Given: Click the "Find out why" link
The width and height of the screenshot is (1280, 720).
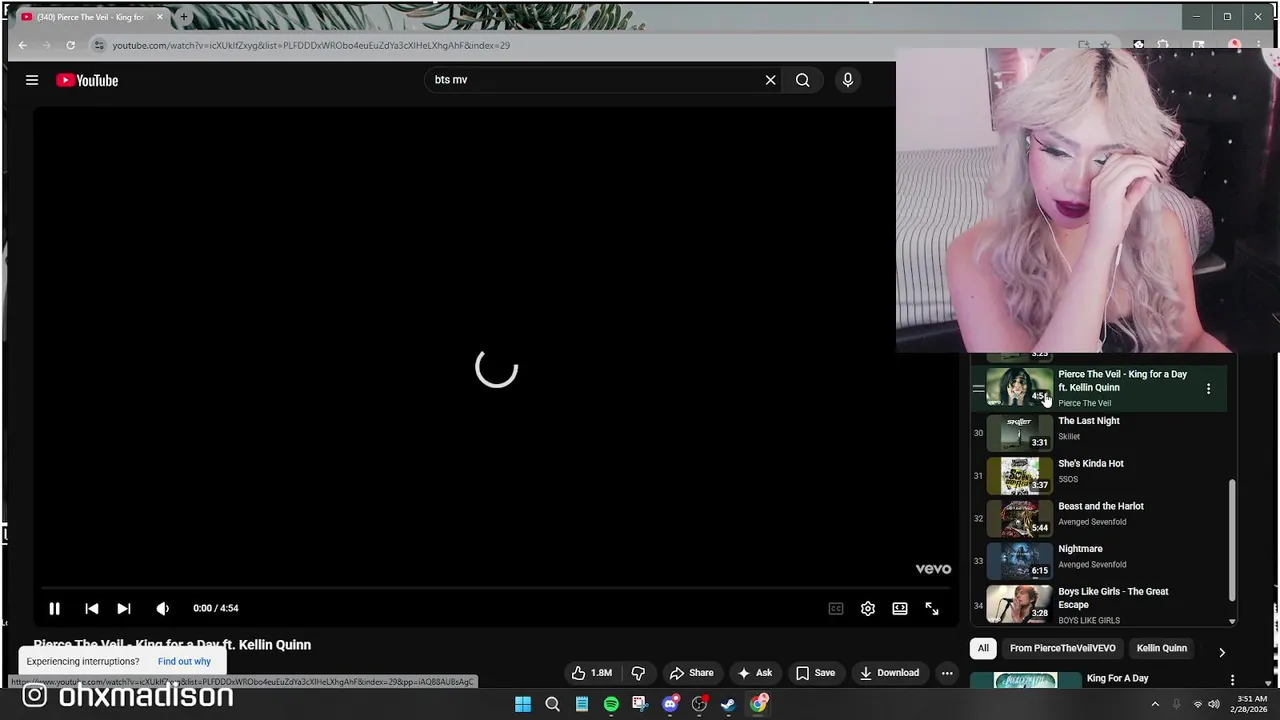Looking at the screenshot, I should [184, 661].
